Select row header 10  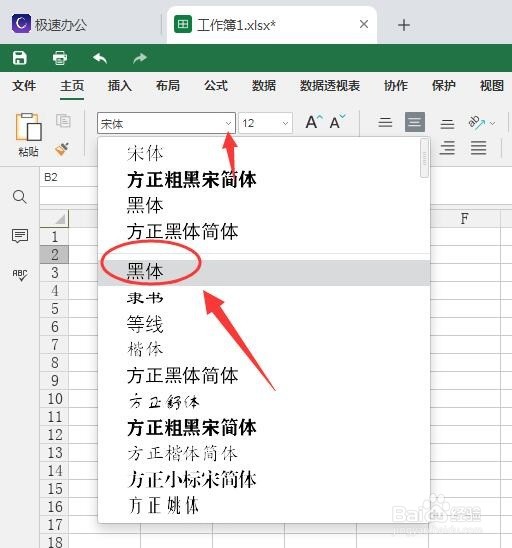[x=54, y=399]
